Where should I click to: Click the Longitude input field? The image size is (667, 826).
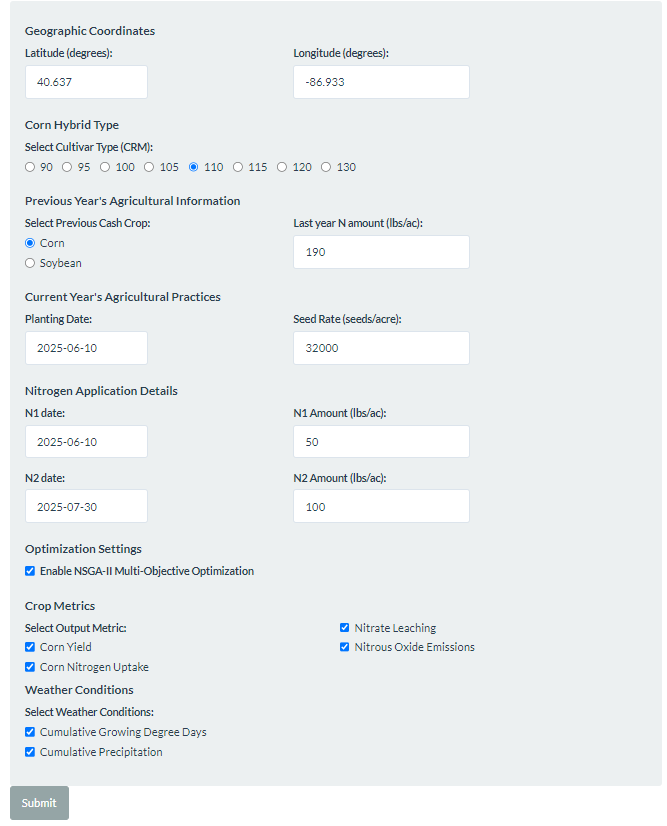pos(381,82)
